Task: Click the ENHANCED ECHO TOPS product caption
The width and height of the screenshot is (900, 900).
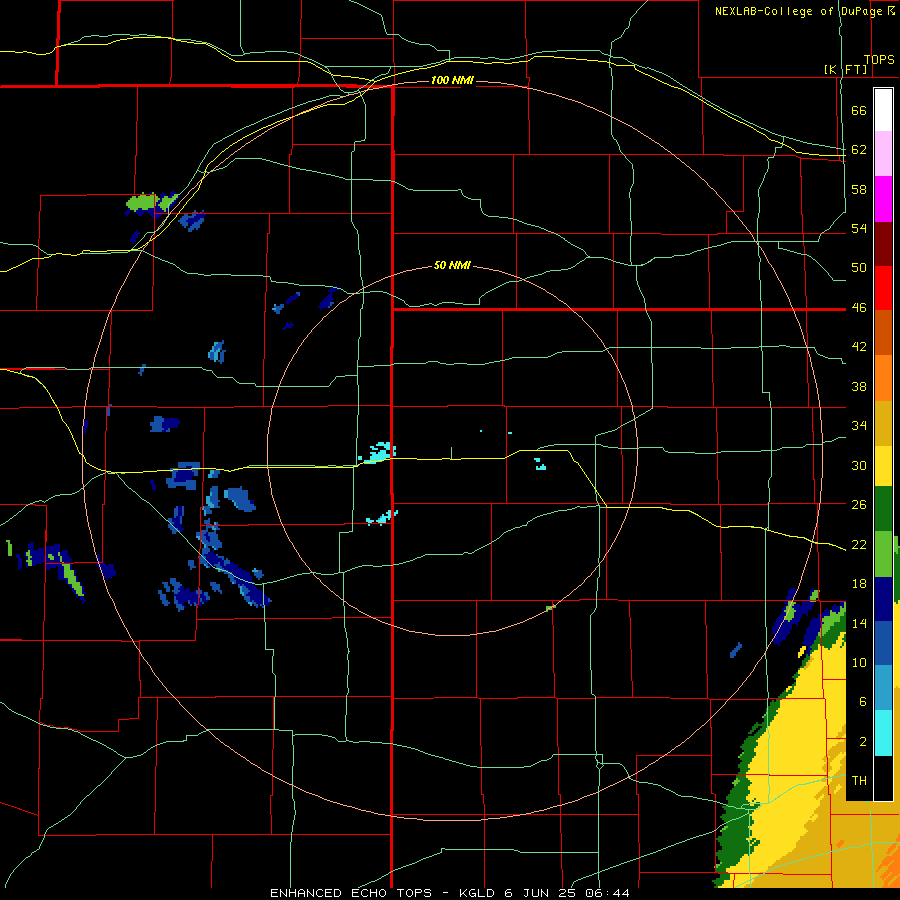Action: pyautogui.click(x=354, y=893)
